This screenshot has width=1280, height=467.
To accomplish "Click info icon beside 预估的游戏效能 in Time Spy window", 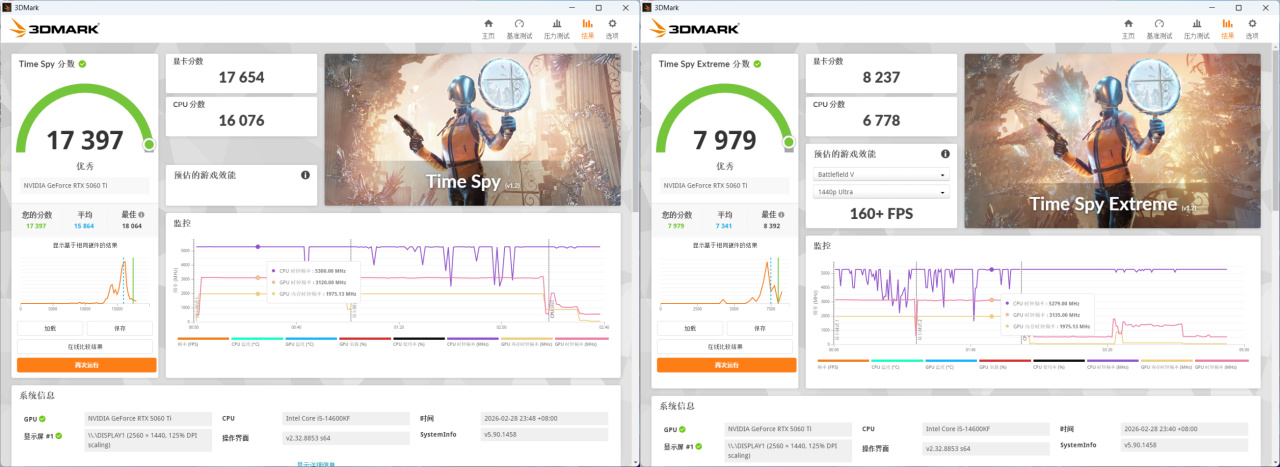I will click(305, 175).
